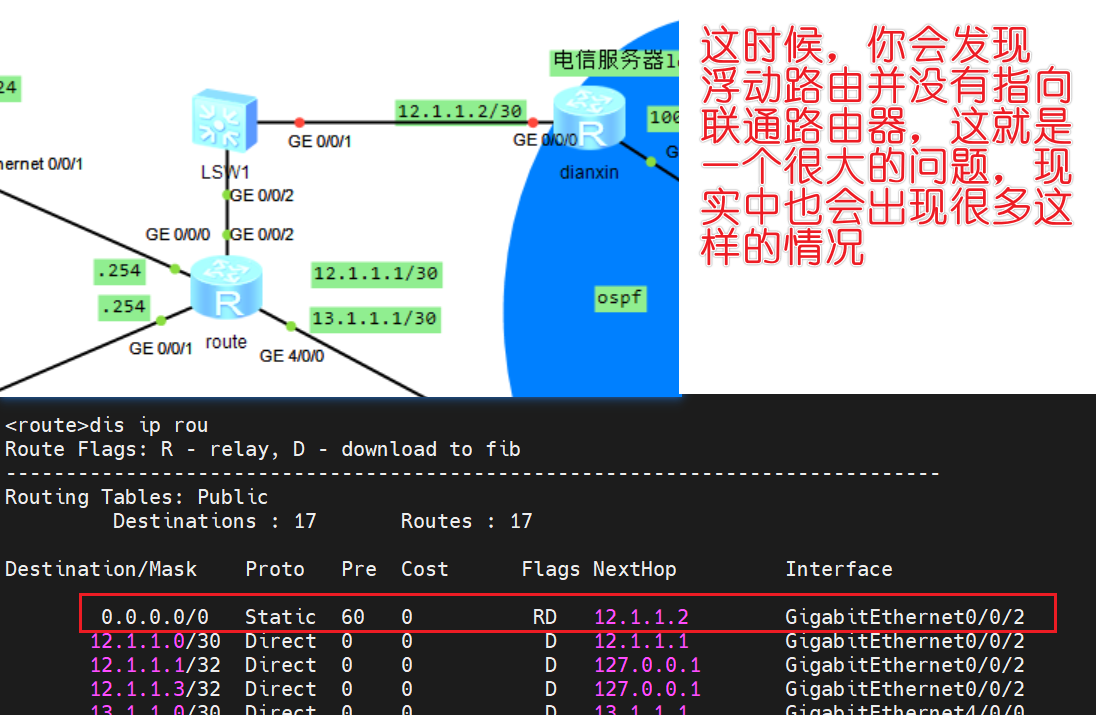Click the 12.1.1.2 next hop of the static route
This screenshot has height=715, width=1096.
(641, 617)
